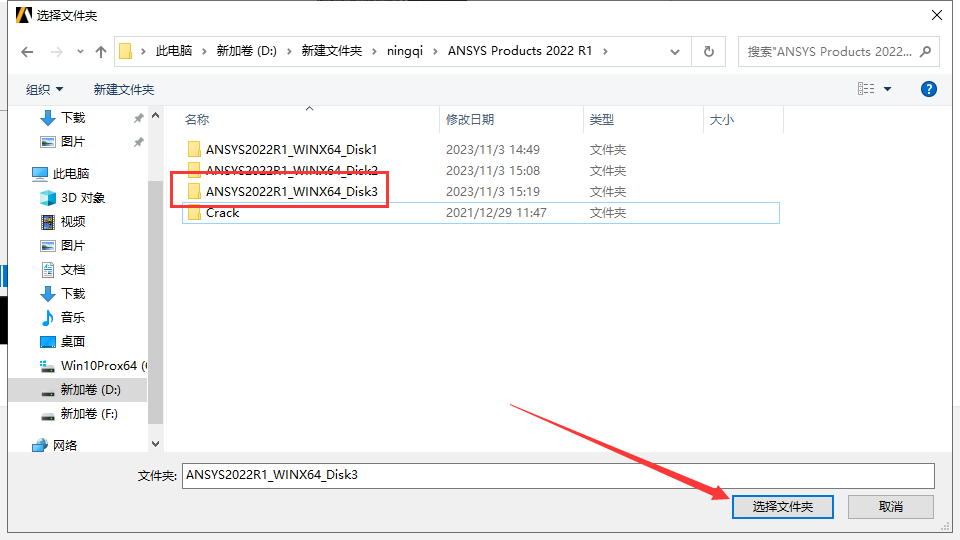Image resolution: width=960 pixels, height=540 pixels.
Task: Open 3D 对象 in the sidebar
Action: click(82, 197)
